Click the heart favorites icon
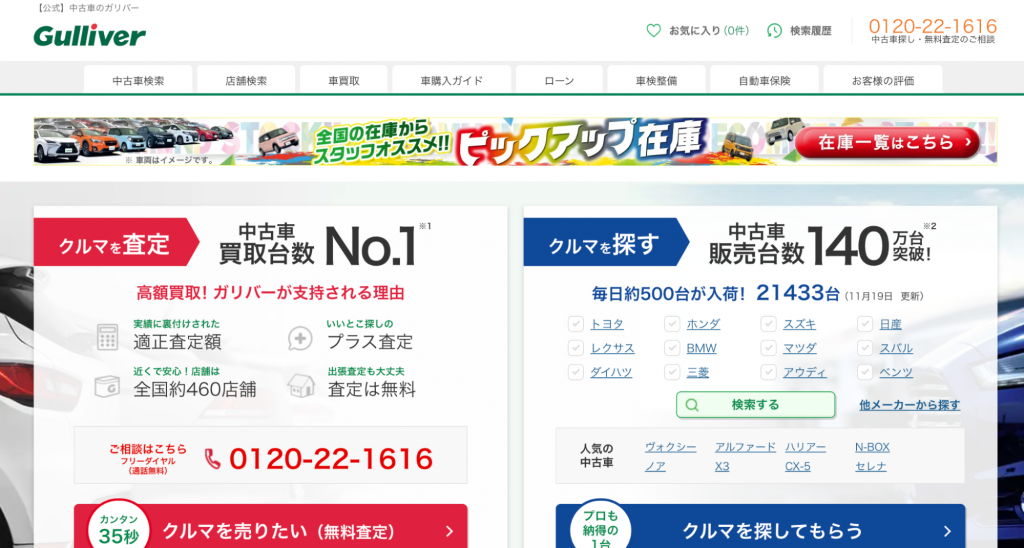Screen dimensions: 1024x548 [x=653, y=31]
